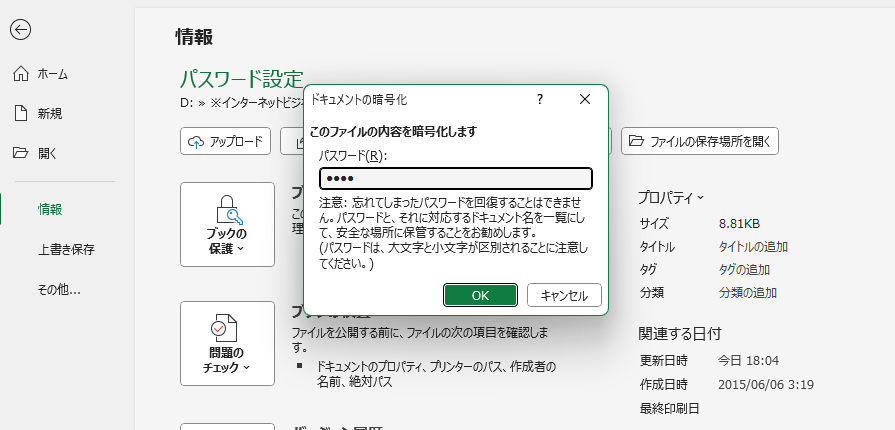The width and height of the screenshot is (895, 430).
Task: Click タイトルの追加 property field
Action: coord(753,247)
